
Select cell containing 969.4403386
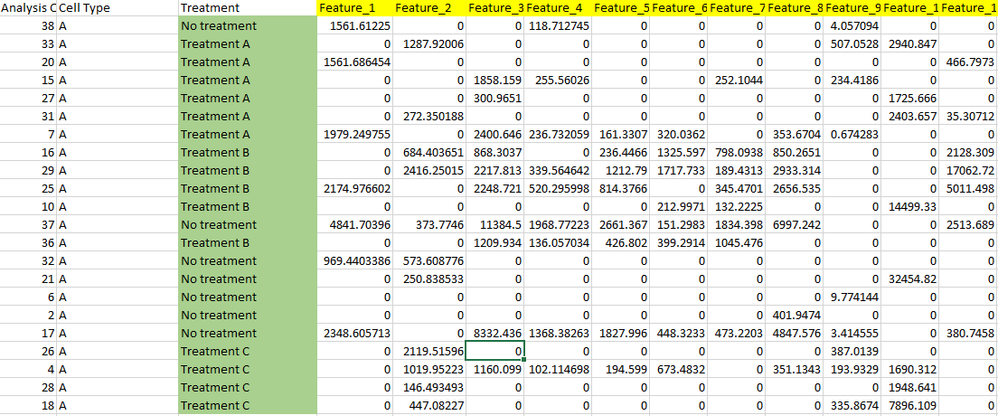pos(354,261)
